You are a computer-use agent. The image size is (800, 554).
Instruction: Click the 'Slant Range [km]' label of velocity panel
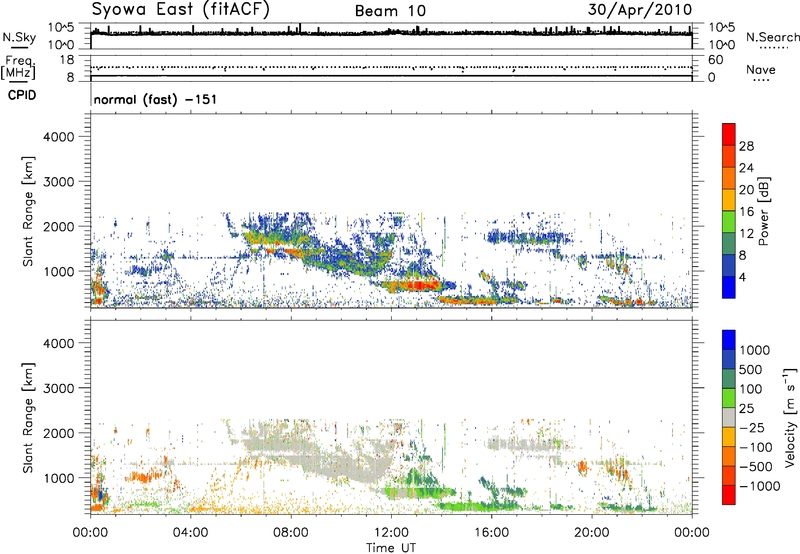pos(28,418)
